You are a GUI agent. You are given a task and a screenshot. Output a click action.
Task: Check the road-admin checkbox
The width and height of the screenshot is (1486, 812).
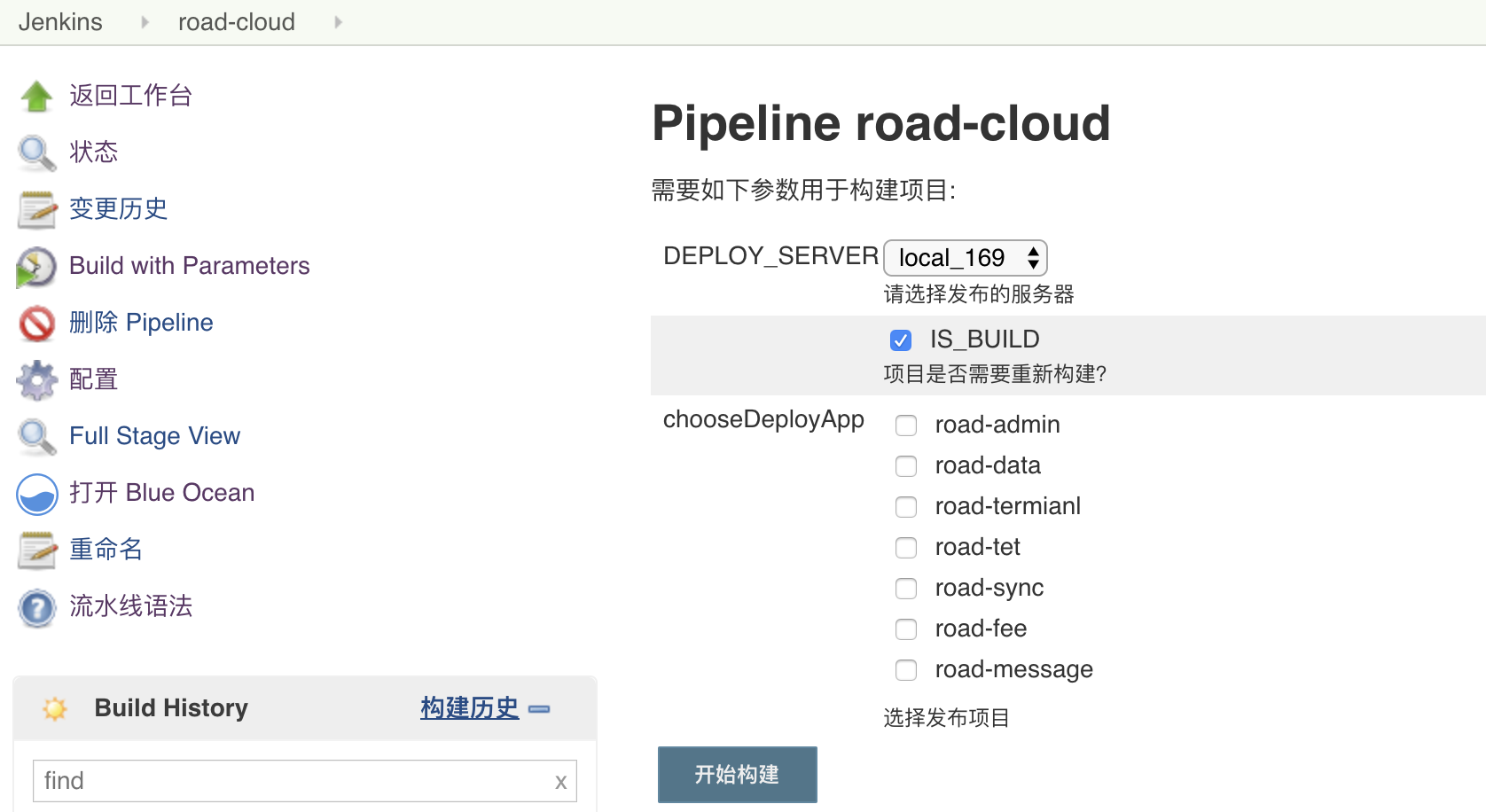(x=906, y=426)
